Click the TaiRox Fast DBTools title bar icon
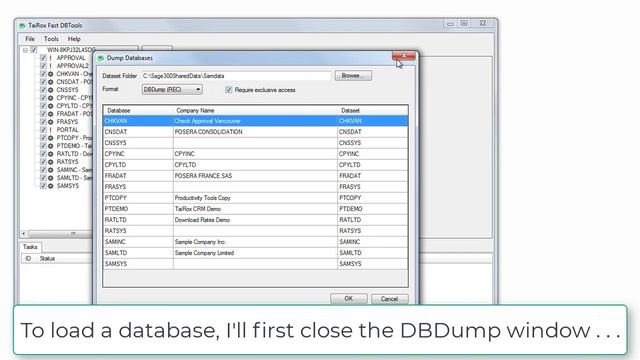 22,25
